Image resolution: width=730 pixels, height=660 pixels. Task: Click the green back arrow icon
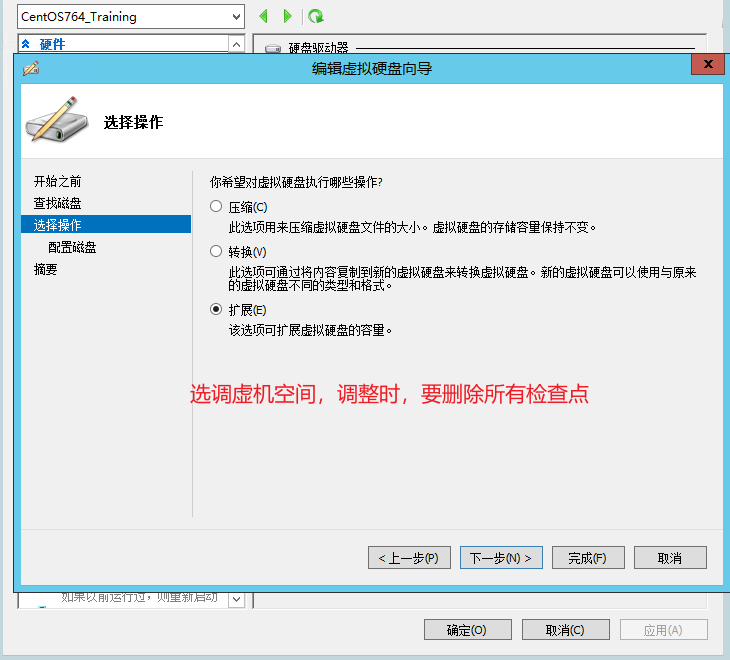coord(264,16)
